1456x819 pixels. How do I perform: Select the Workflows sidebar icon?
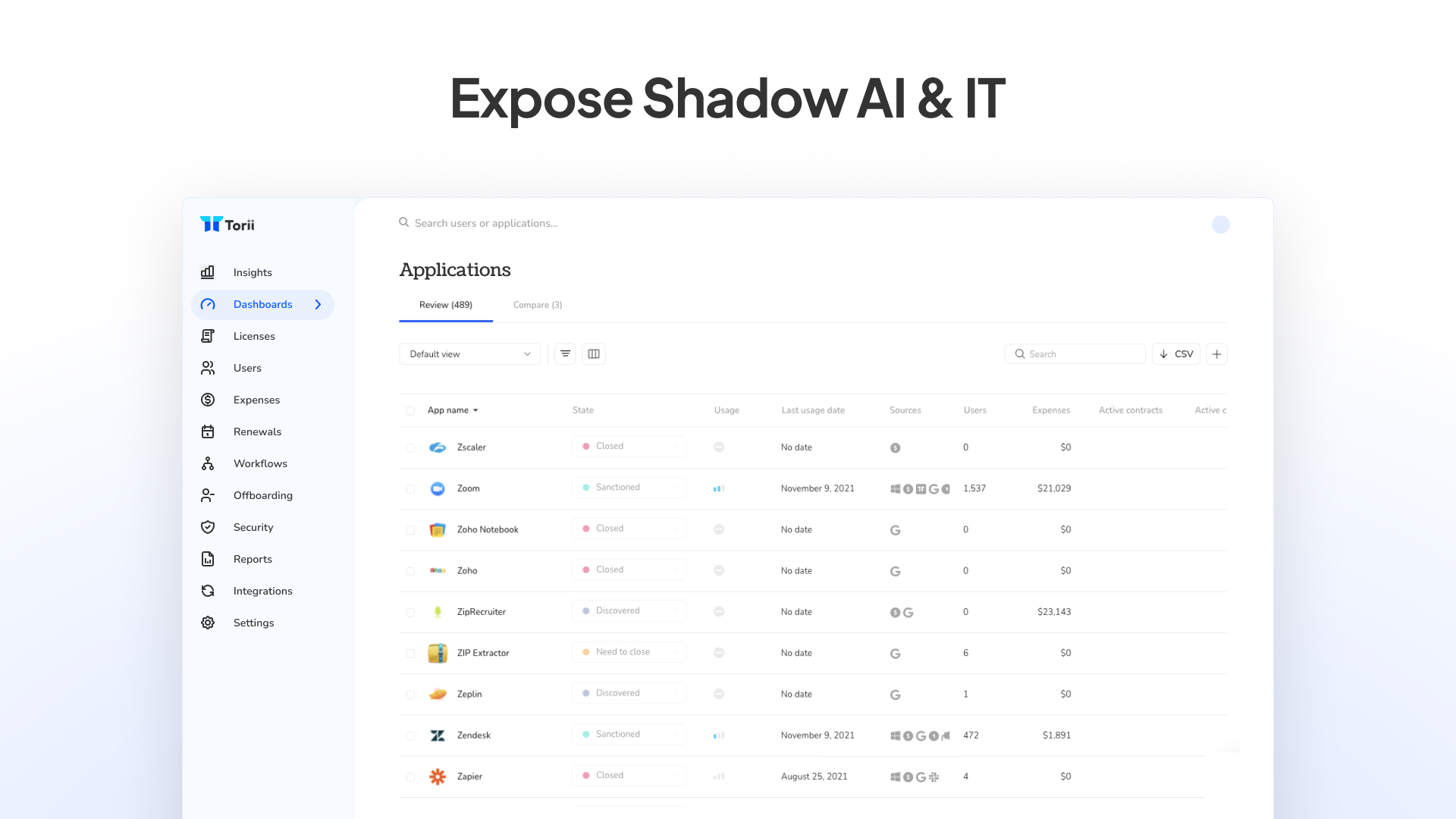tap(207, 463)
